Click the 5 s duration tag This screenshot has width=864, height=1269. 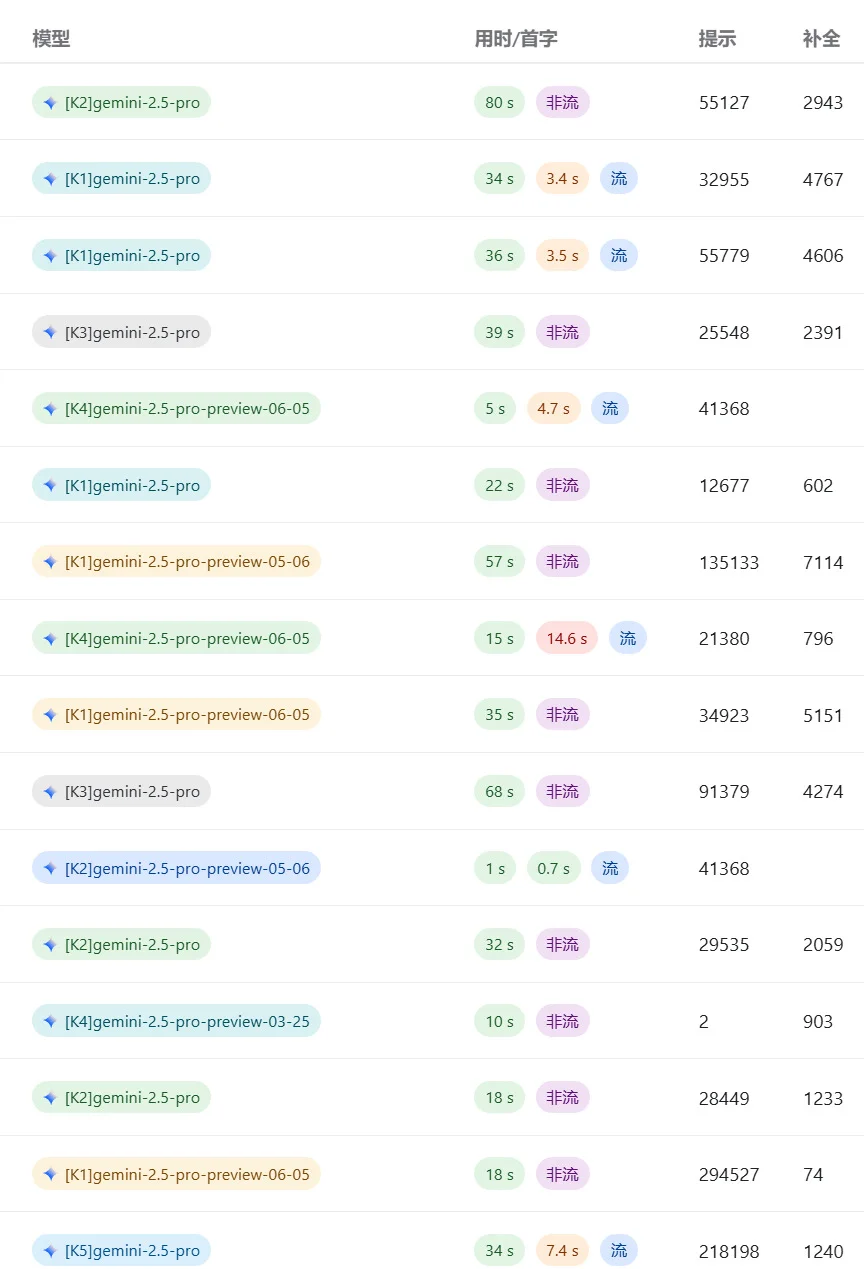pos(495,409)
